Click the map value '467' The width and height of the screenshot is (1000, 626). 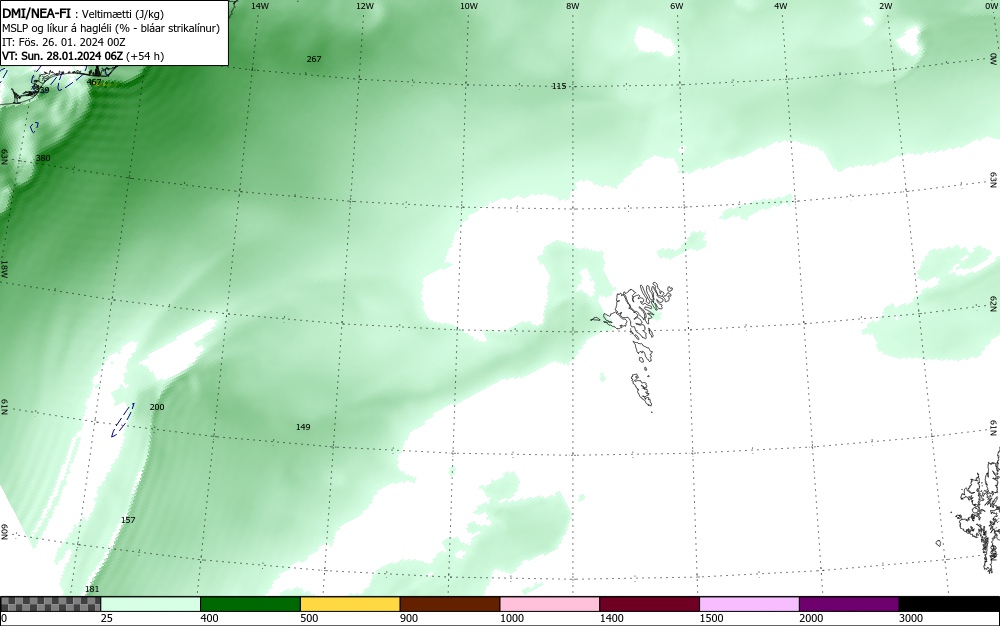tap(94, 82)
